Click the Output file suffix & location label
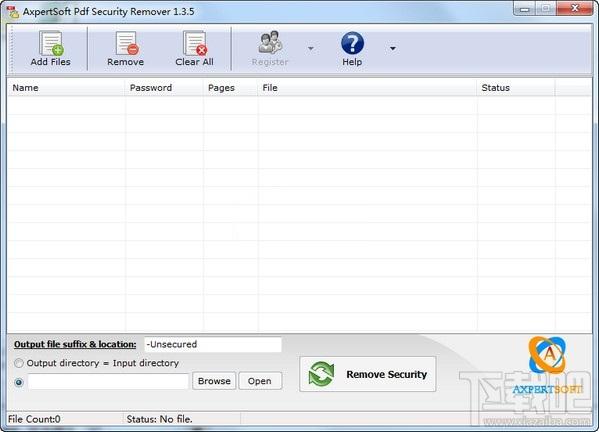This screenshot has width=599, height=432. 75,344
